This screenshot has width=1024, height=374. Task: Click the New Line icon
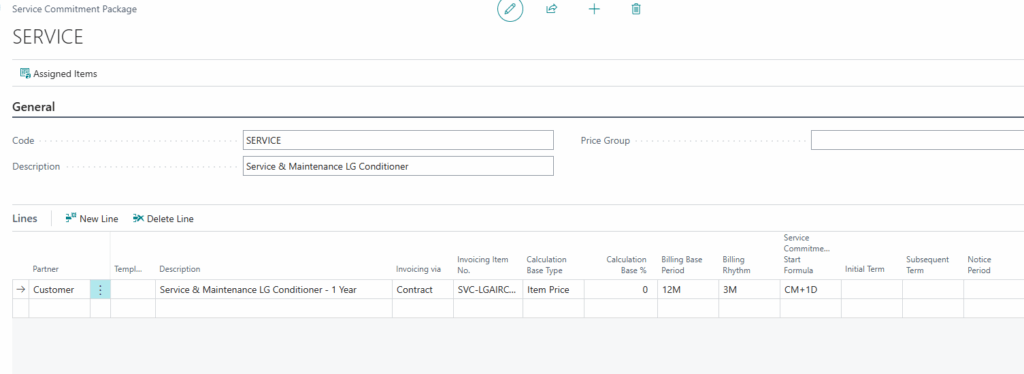(x=71, y=219)
